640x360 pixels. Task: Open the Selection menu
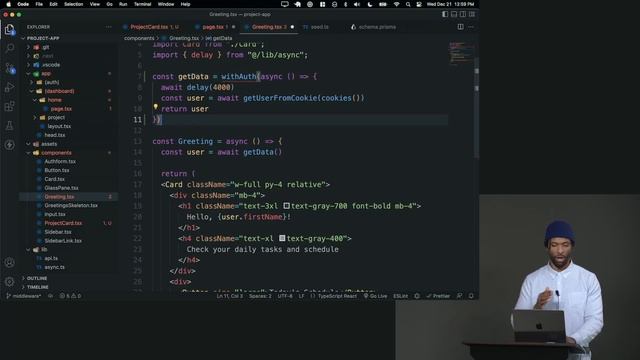click(73, 4)
